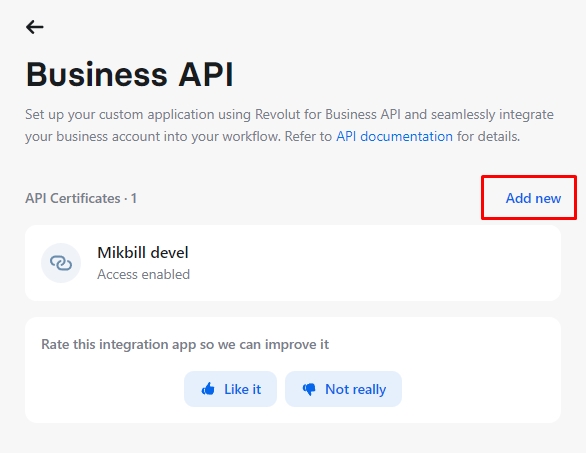Click the Access enabled status text

point(144,274)
